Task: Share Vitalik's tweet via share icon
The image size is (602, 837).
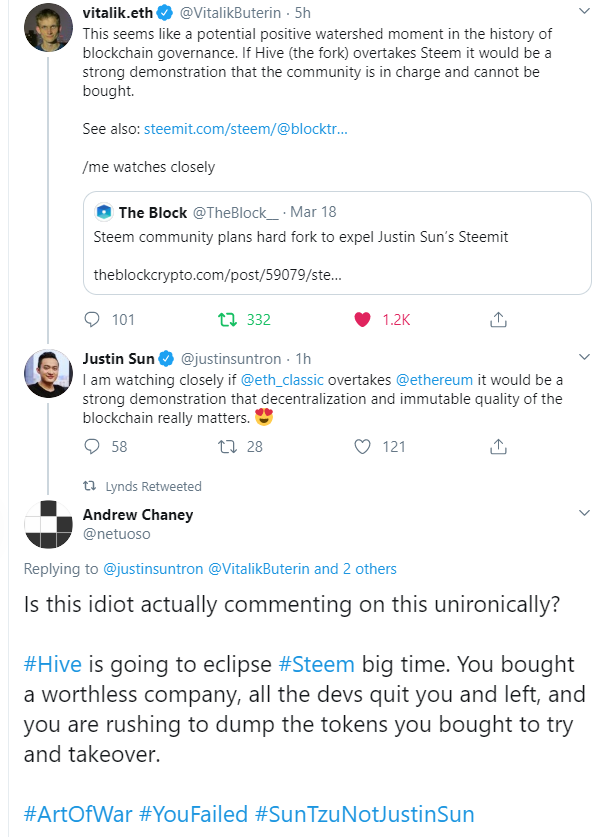Action: click(x=497, y=320)
